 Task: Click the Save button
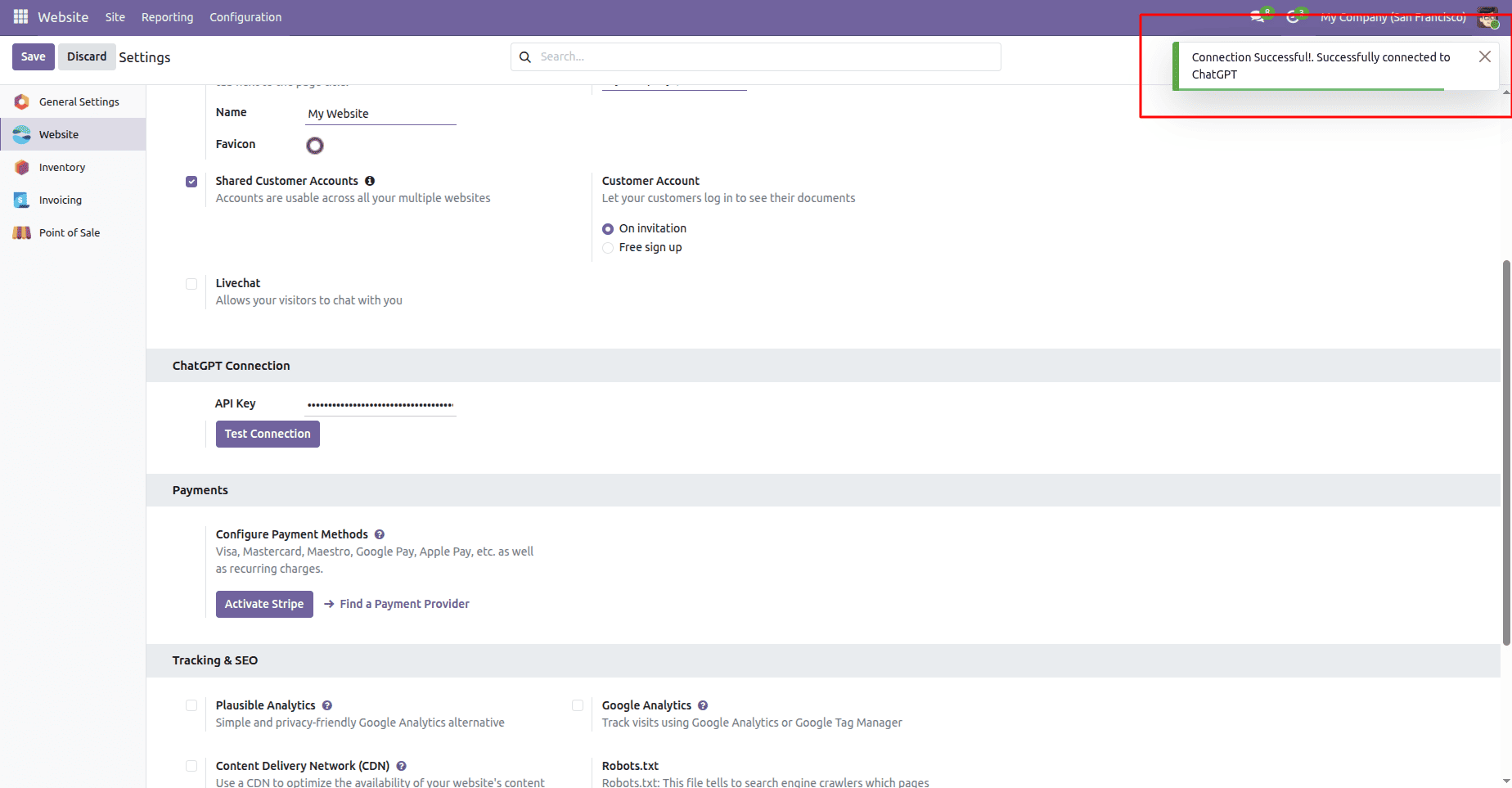coord(34,56)
